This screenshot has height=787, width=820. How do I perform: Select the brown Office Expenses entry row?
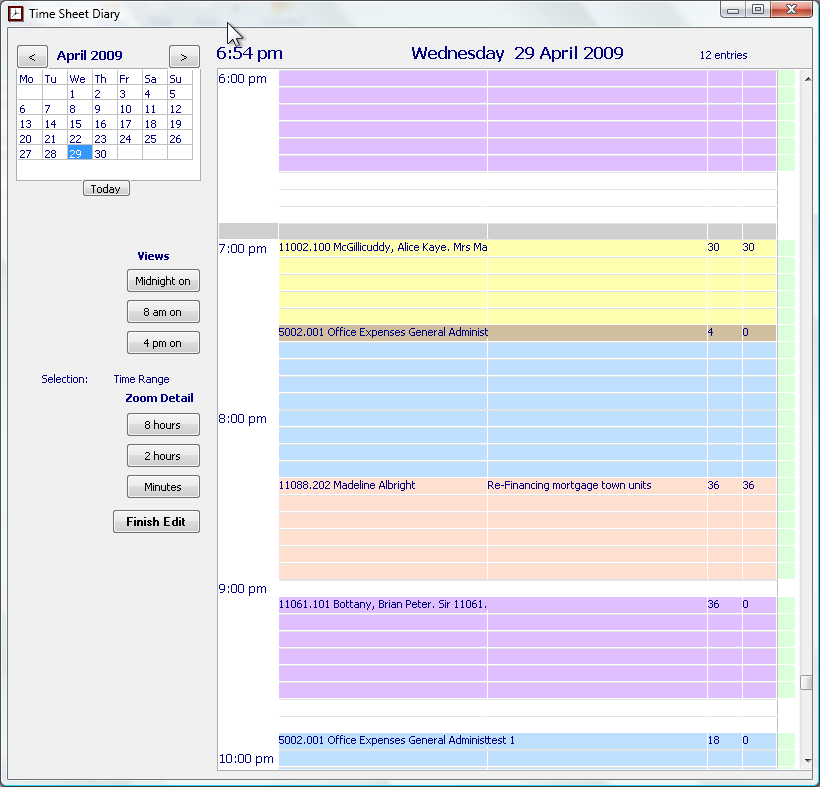click(x=383, y=332)
